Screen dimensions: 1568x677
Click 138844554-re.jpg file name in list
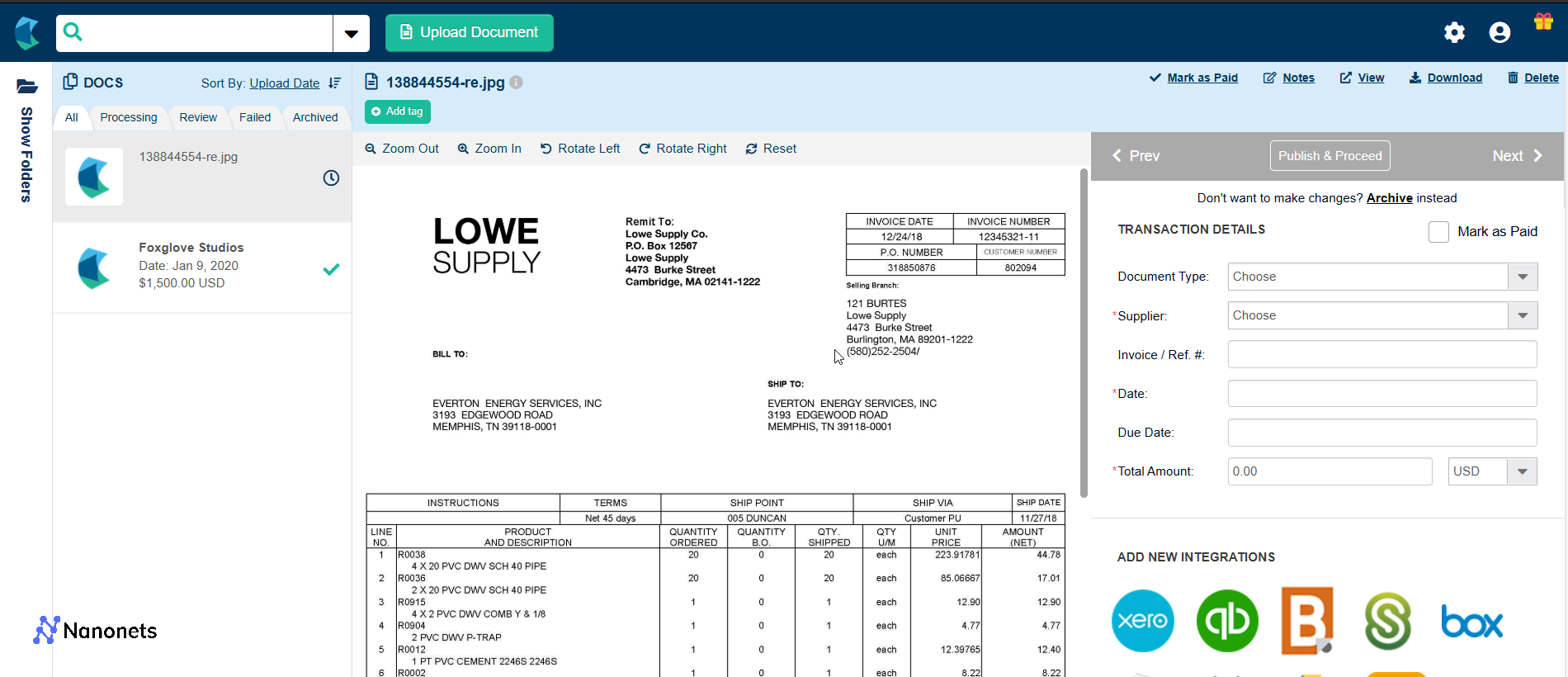[188, 157]
